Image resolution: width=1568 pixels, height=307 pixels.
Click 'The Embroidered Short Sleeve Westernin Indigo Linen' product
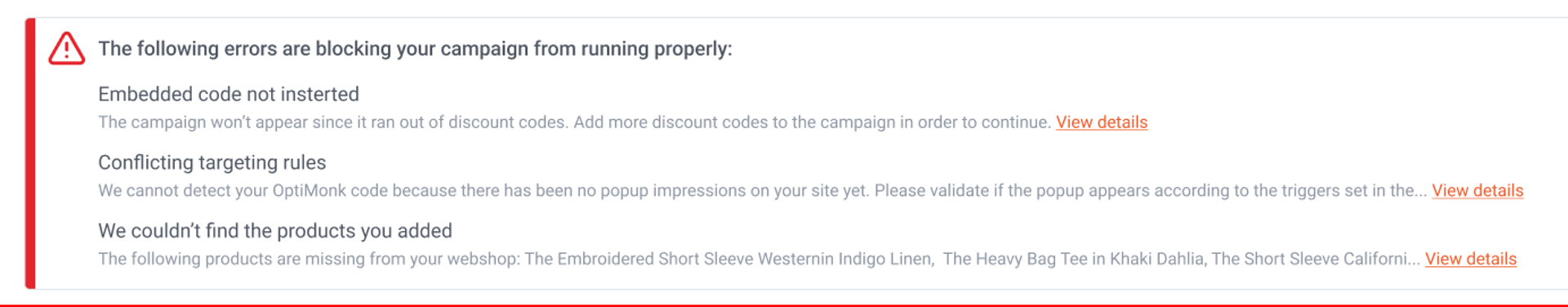point(728,260)
